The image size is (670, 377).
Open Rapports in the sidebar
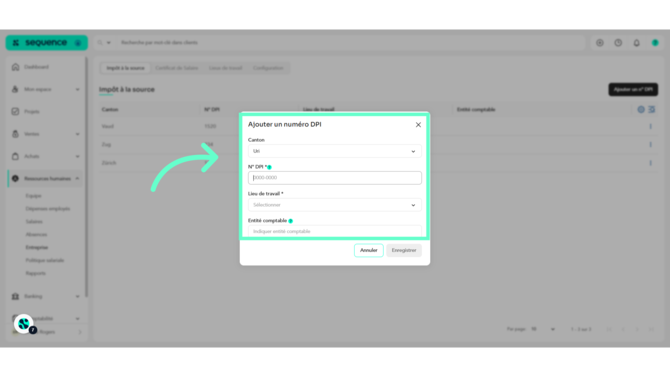click(35, 273)
